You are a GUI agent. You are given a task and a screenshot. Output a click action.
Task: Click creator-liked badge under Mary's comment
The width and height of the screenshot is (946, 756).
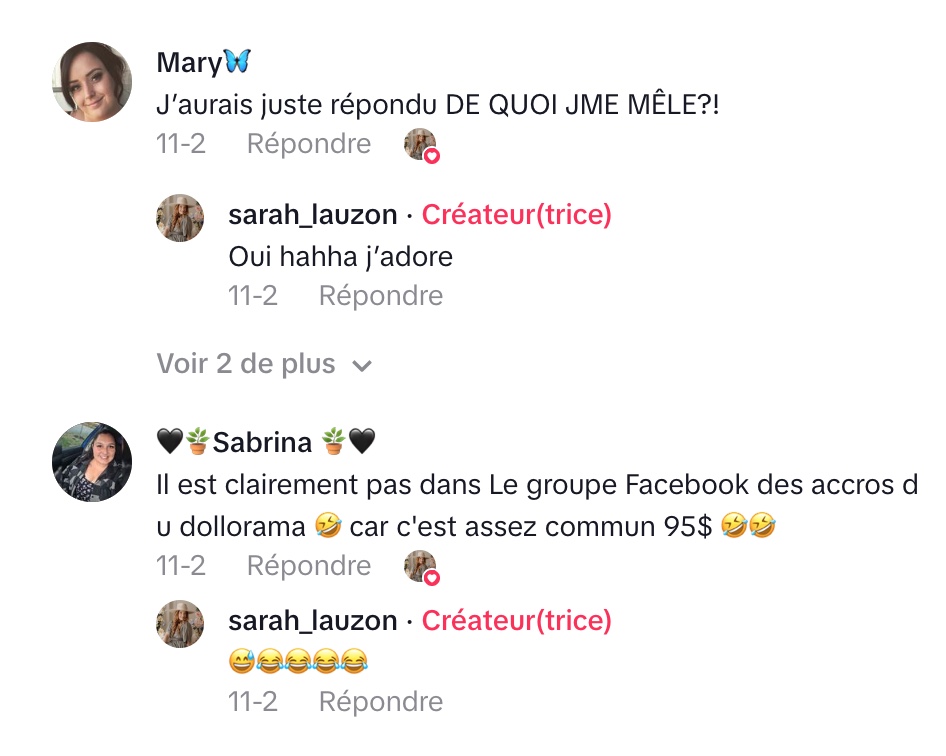[421, 145]
